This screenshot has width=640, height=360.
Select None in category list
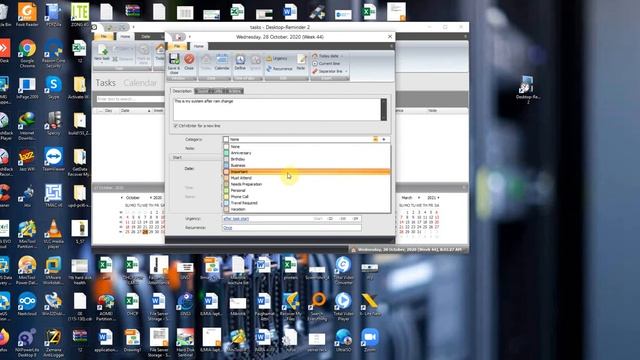tap(307, 147)
